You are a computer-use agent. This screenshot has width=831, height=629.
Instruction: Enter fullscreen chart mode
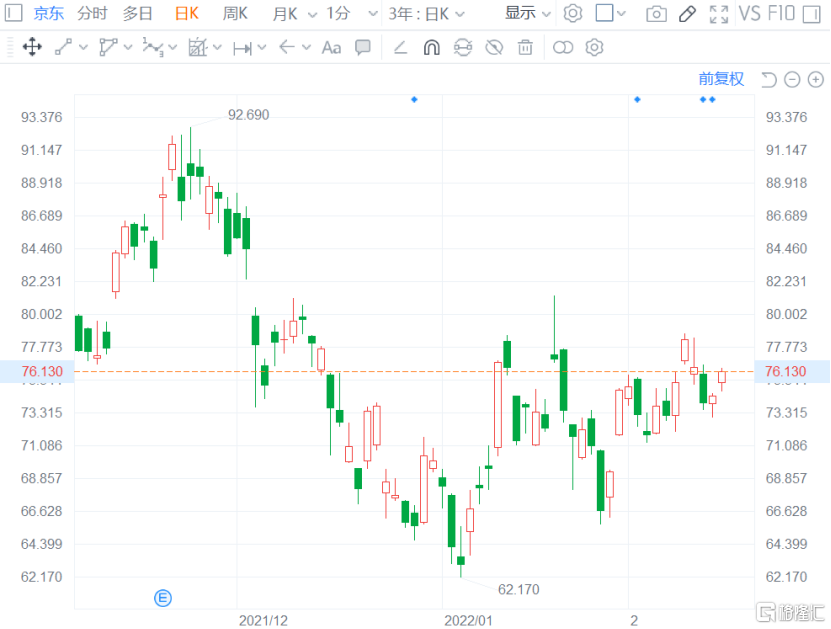pos(718,14)
